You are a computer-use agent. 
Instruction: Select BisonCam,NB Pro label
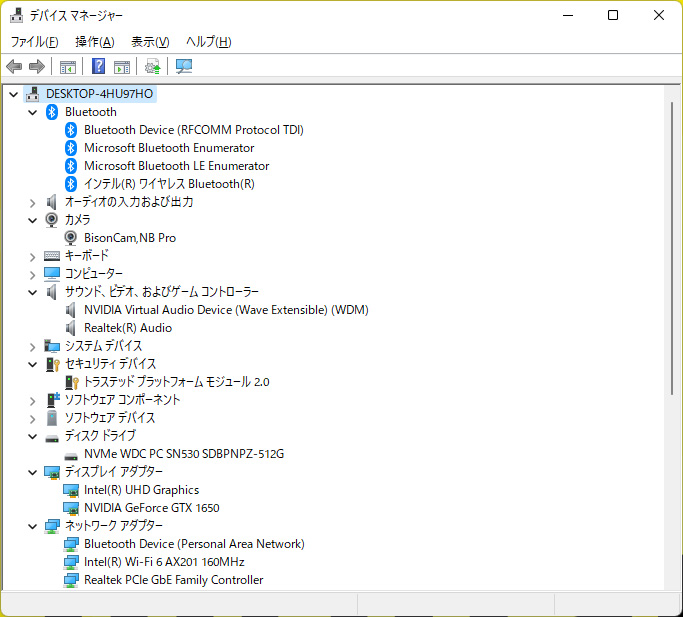(130, 238)
